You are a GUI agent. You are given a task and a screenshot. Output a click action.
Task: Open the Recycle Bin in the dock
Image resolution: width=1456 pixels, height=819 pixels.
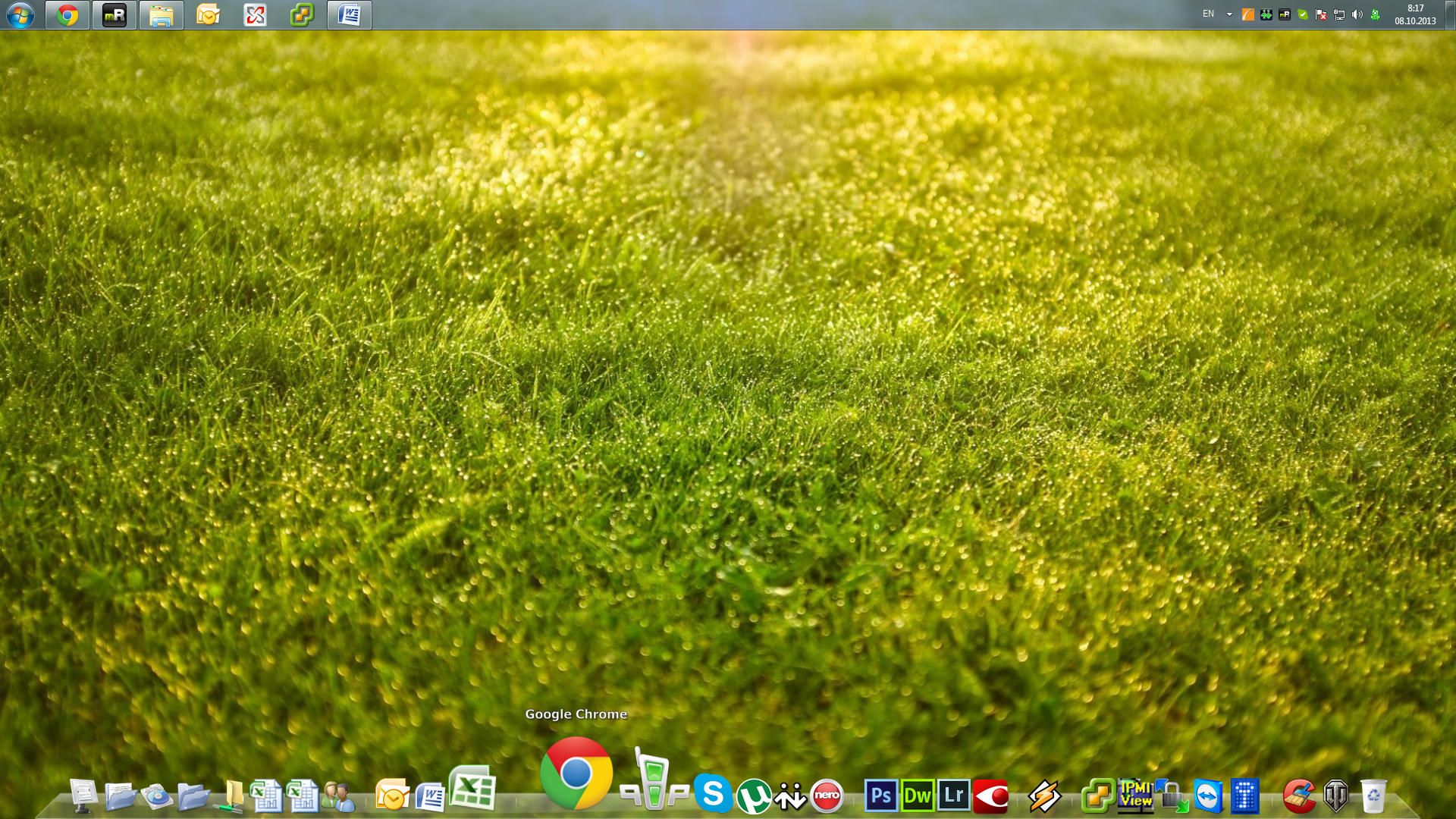point(1373,796)
